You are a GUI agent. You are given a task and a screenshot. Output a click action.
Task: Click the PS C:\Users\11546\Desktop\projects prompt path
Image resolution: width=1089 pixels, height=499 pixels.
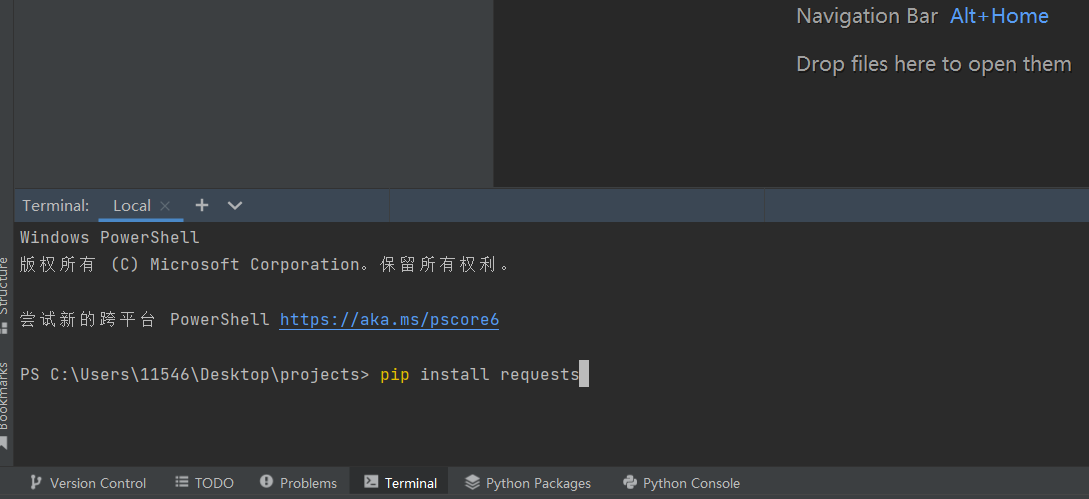pyautogui.click(x=194, y=375)
